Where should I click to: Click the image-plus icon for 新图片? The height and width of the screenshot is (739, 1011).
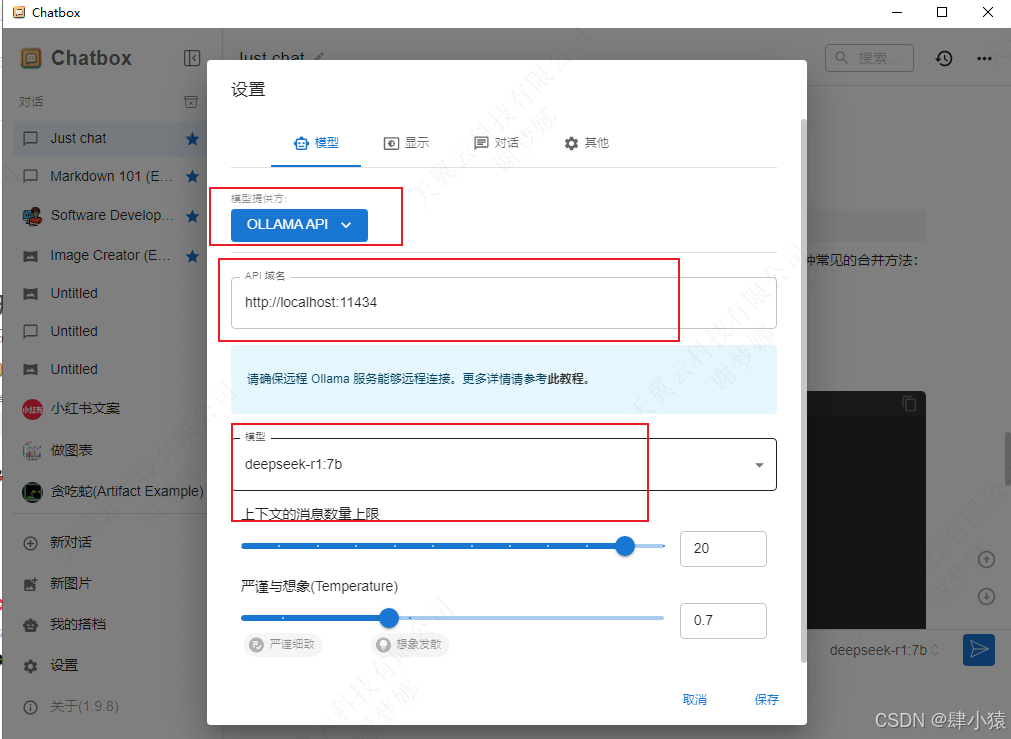click(x=30, y=584)
